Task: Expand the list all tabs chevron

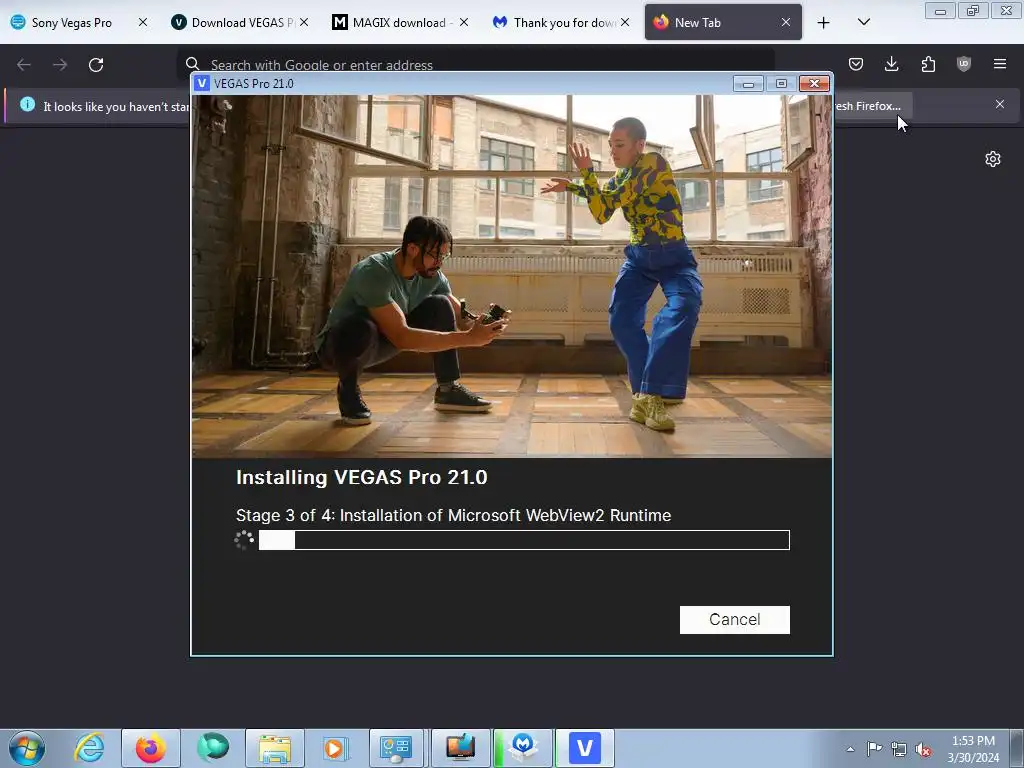Action: tap(863, 22)
